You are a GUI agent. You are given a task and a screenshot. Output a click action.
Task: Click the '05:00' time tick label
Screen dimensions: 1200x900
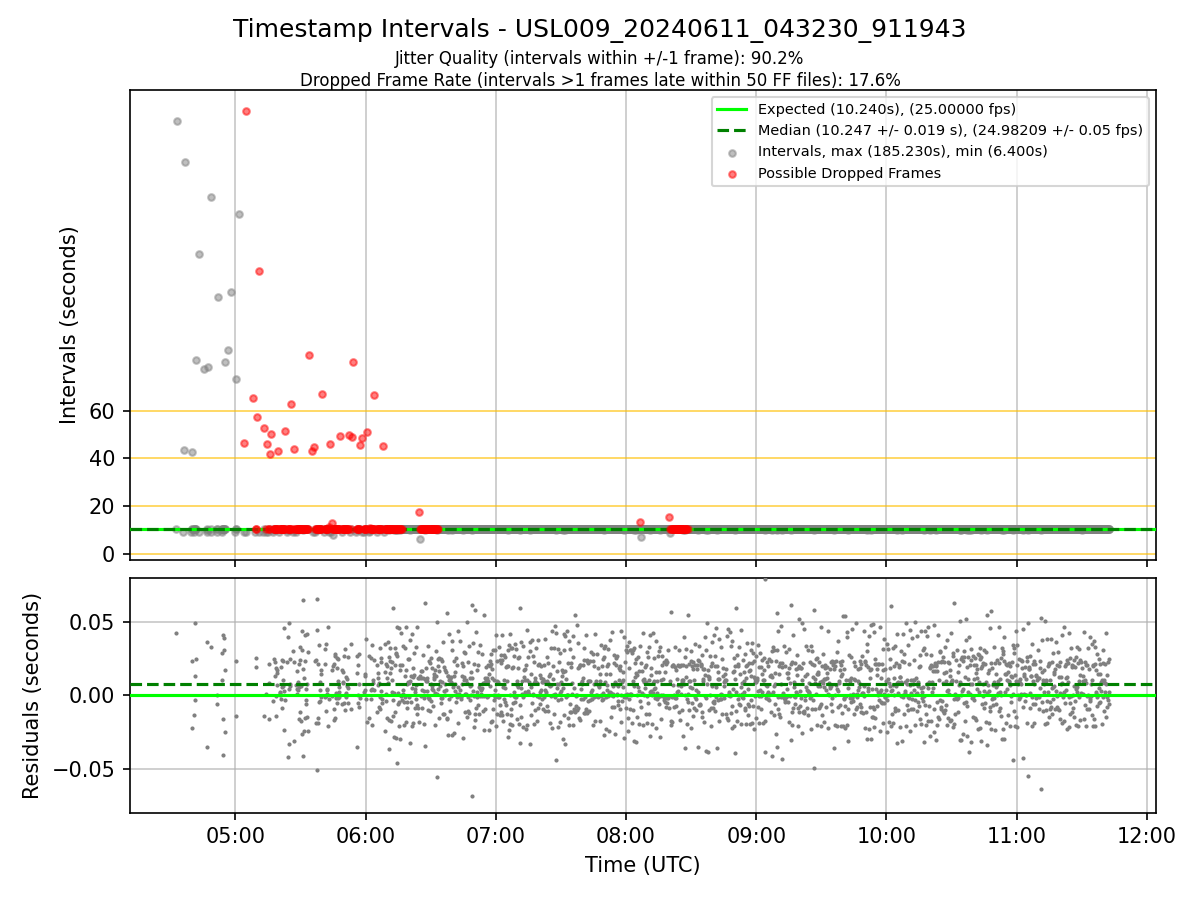point(235,835)
